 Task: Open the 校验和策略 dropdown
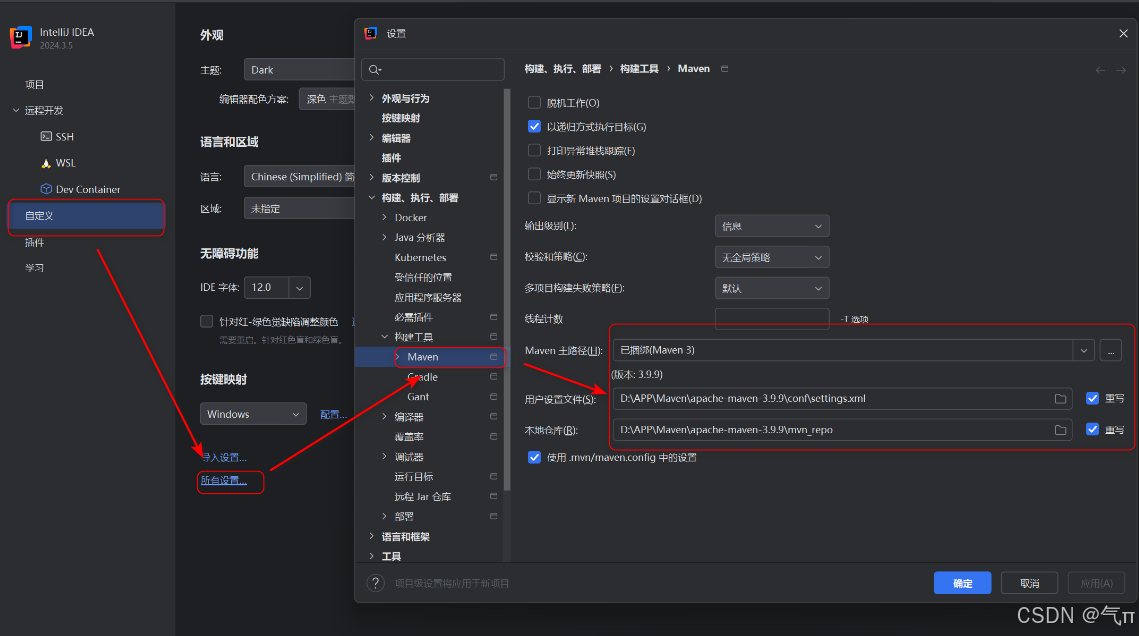coord(771,257)
